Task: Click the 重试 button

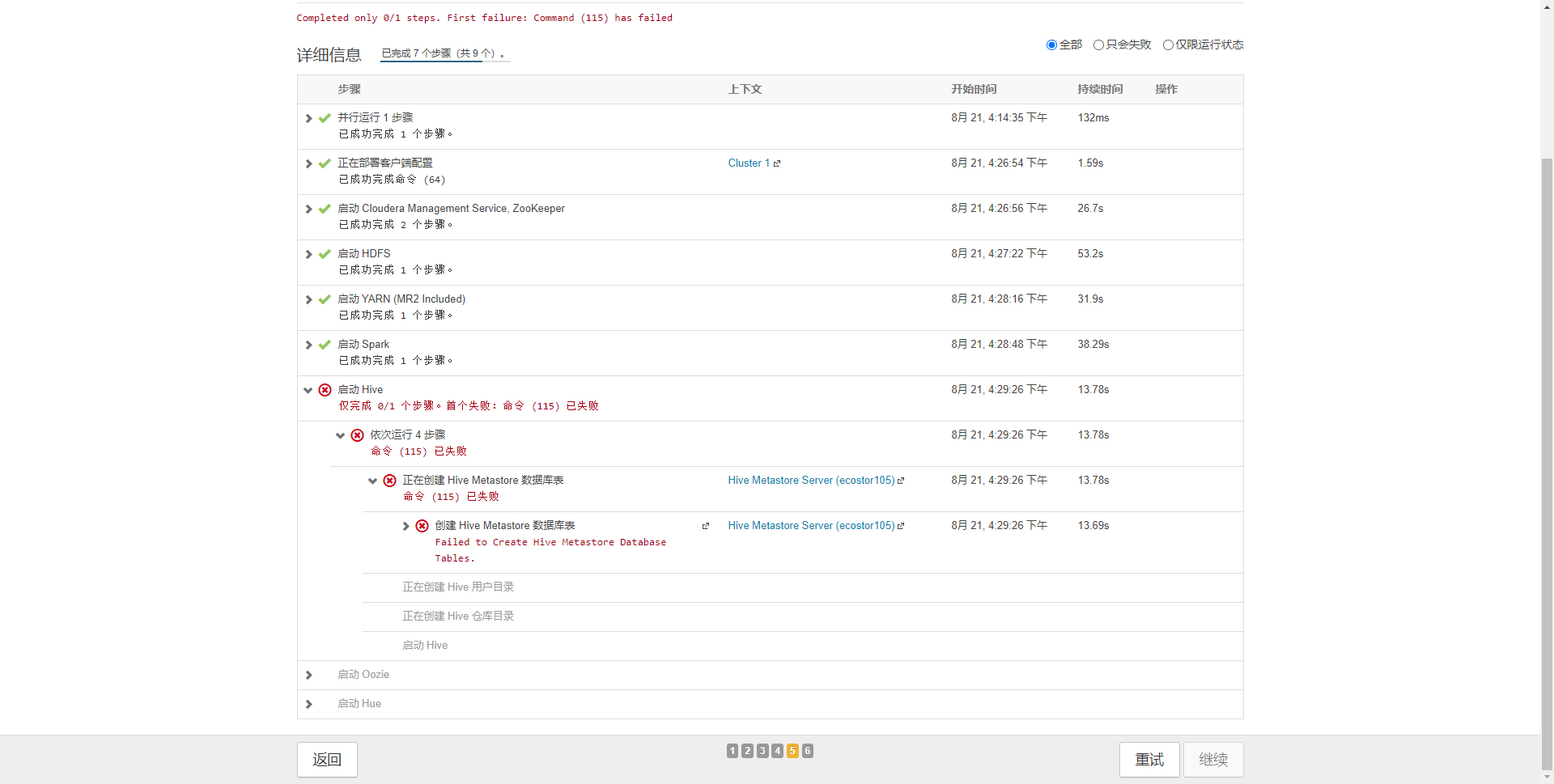Action: click(1149, 760)
